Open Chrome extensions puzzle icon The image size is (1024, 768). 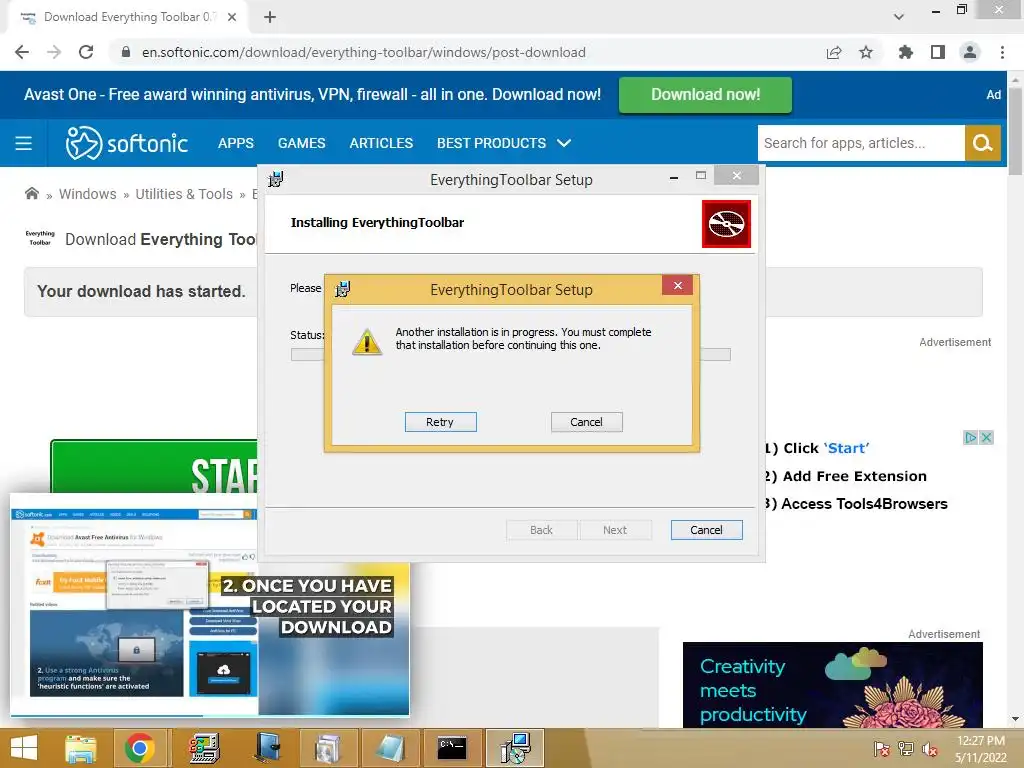tap(906, 52)
